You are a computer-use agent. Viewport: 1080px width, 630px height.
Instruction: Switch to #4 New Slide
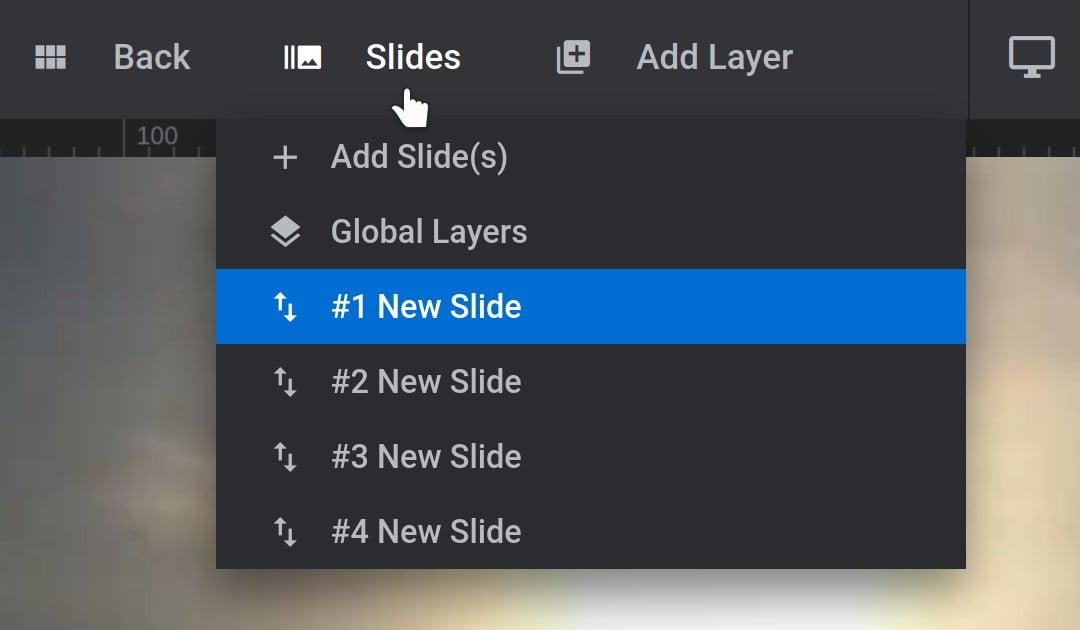tap(591, 532)
